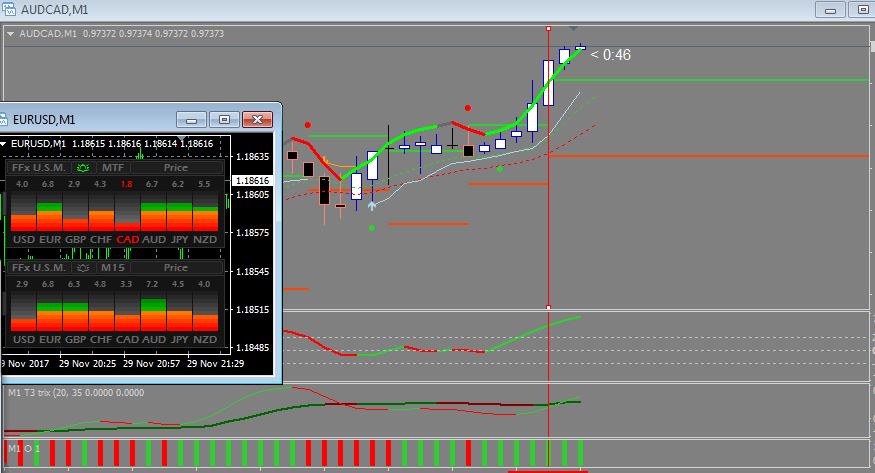
Task: Click the AUDCAD,M1 chart window icon
Action: (8, 9)
